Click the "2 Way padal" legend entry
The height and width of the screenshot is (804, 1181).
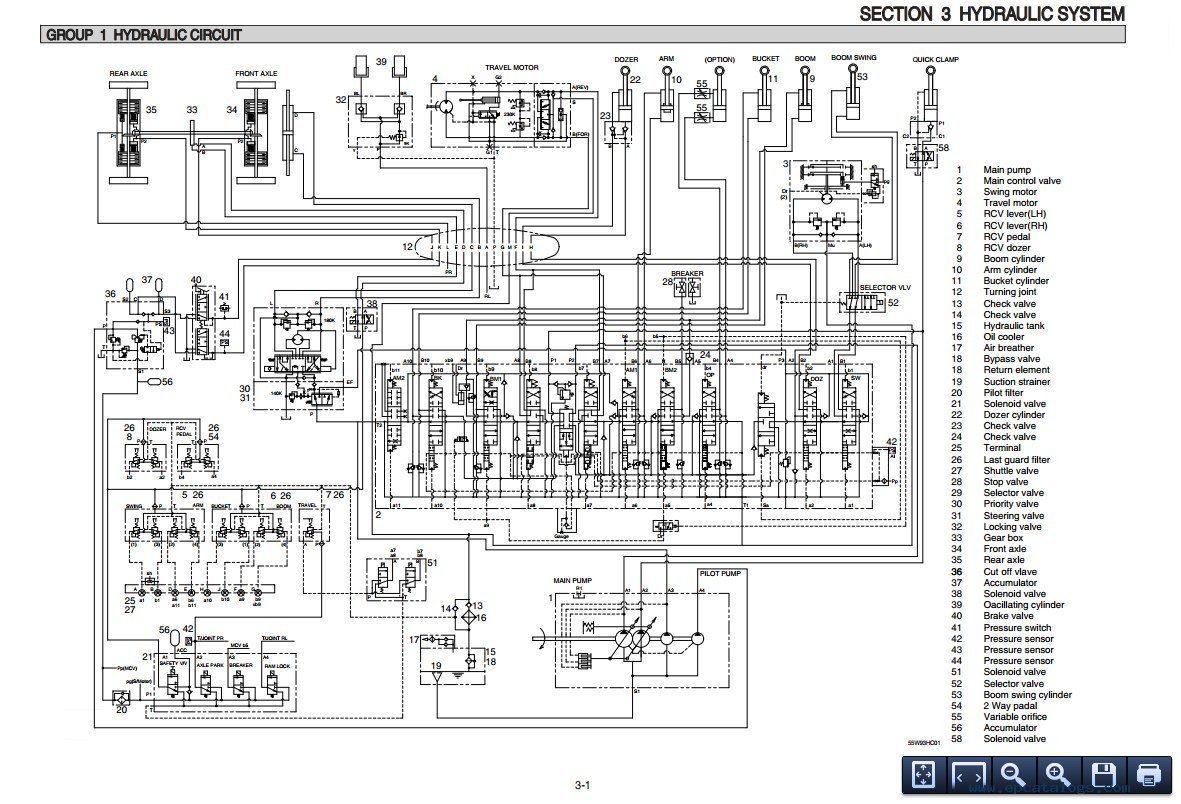(1010, 706)
